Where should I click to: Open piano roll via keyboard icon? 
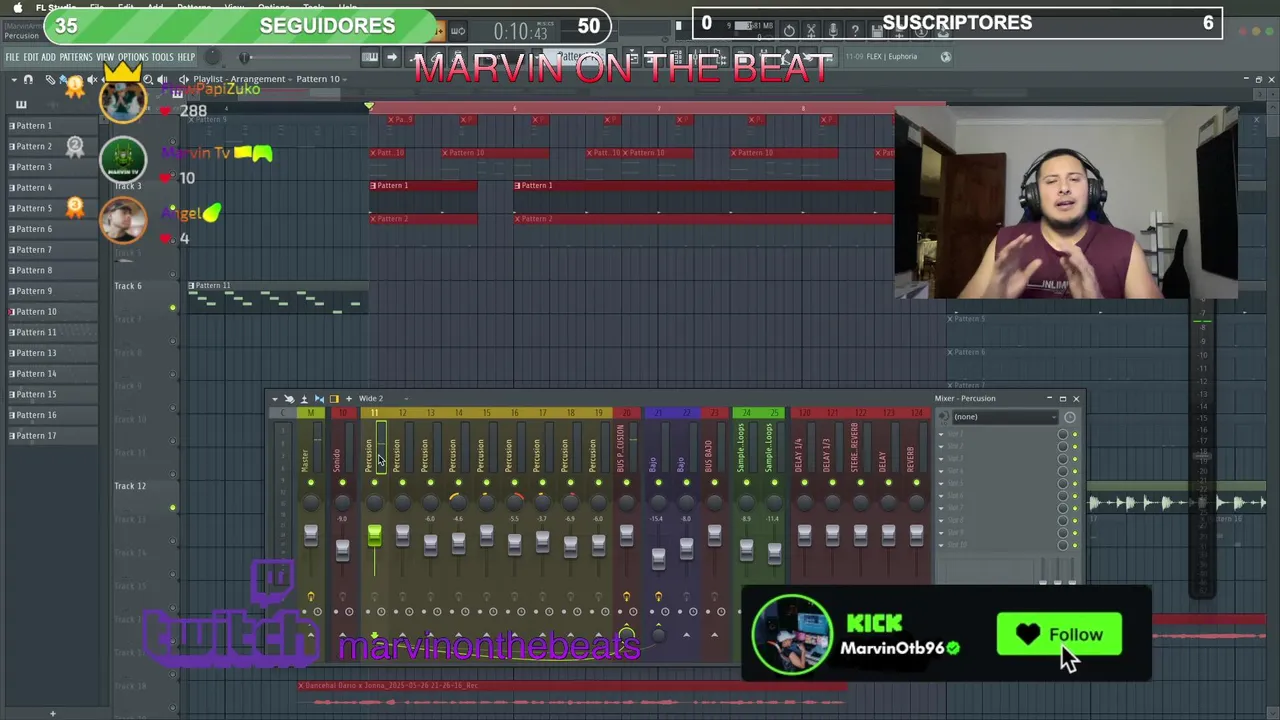(x=370, y=57)
